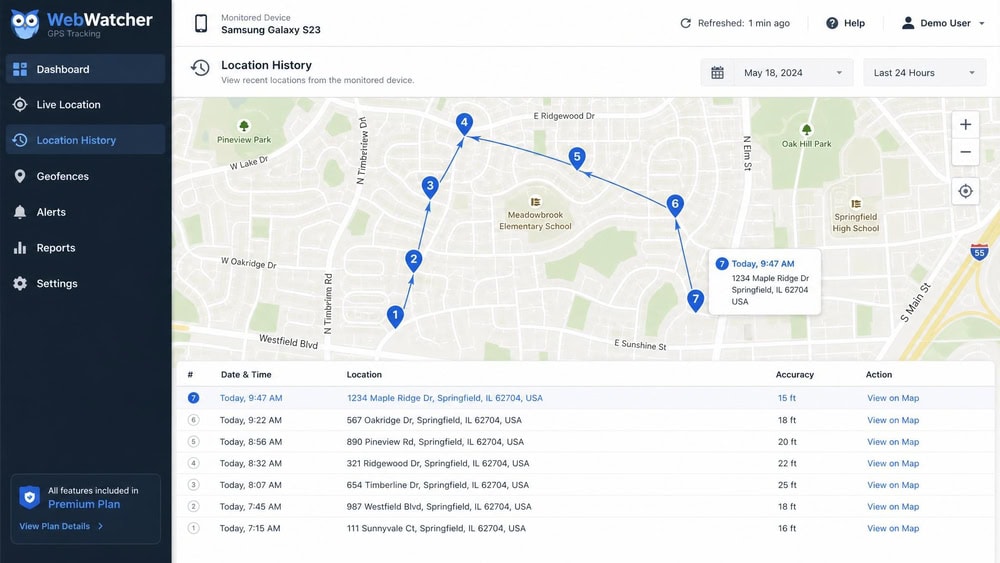The height and width of the screenshot is (563, 1000).
Task: Zoom in on the map
Action: point(966,124)
